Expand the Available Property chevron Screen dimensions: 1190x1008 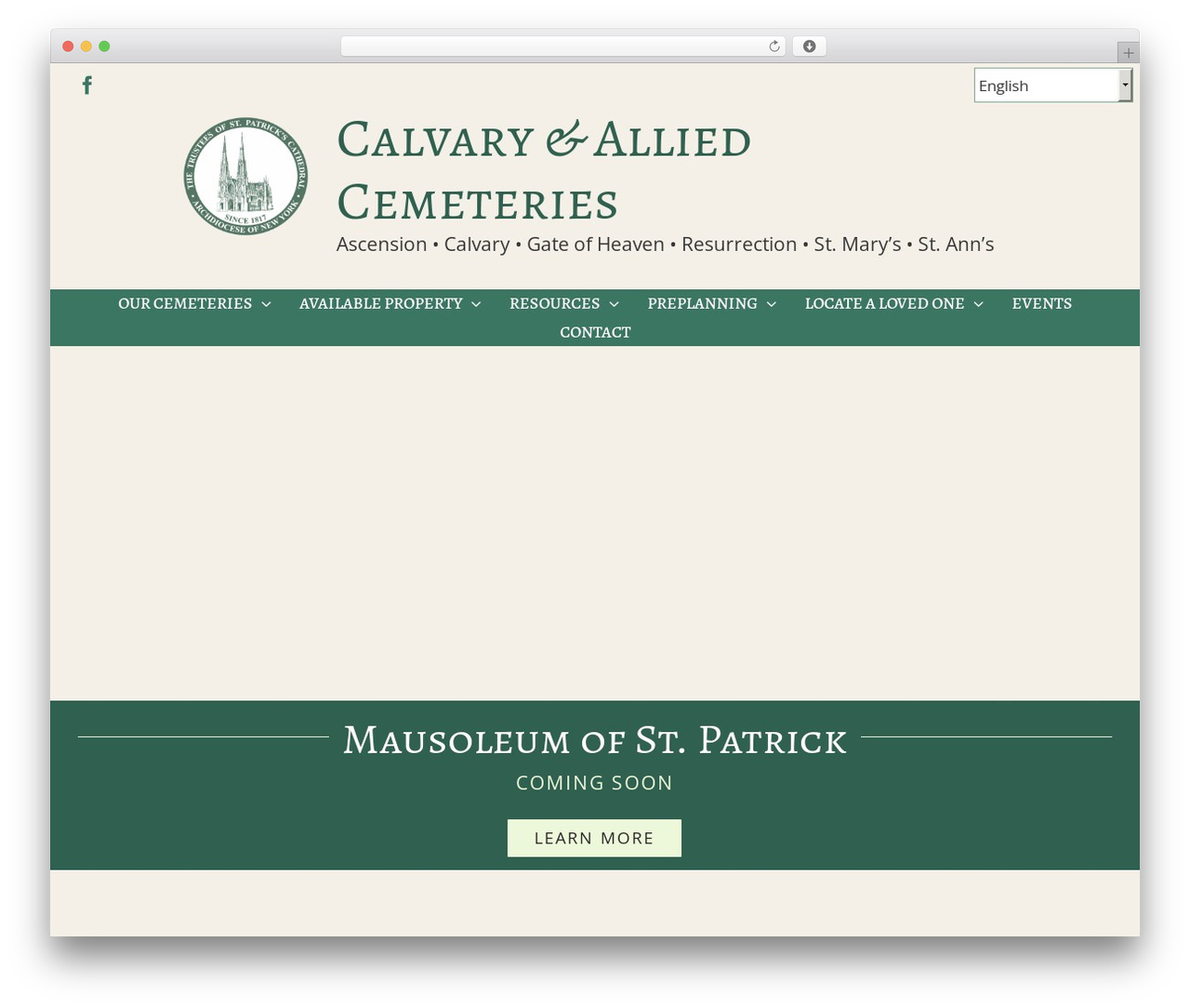pos(476,304)
